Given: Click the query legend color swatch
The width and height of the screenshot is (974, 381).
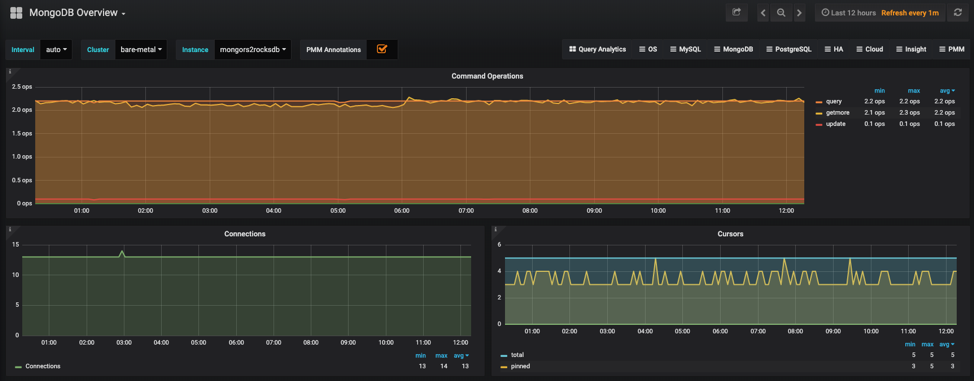Looking at the screenshot, I should [x=819, y=101].
